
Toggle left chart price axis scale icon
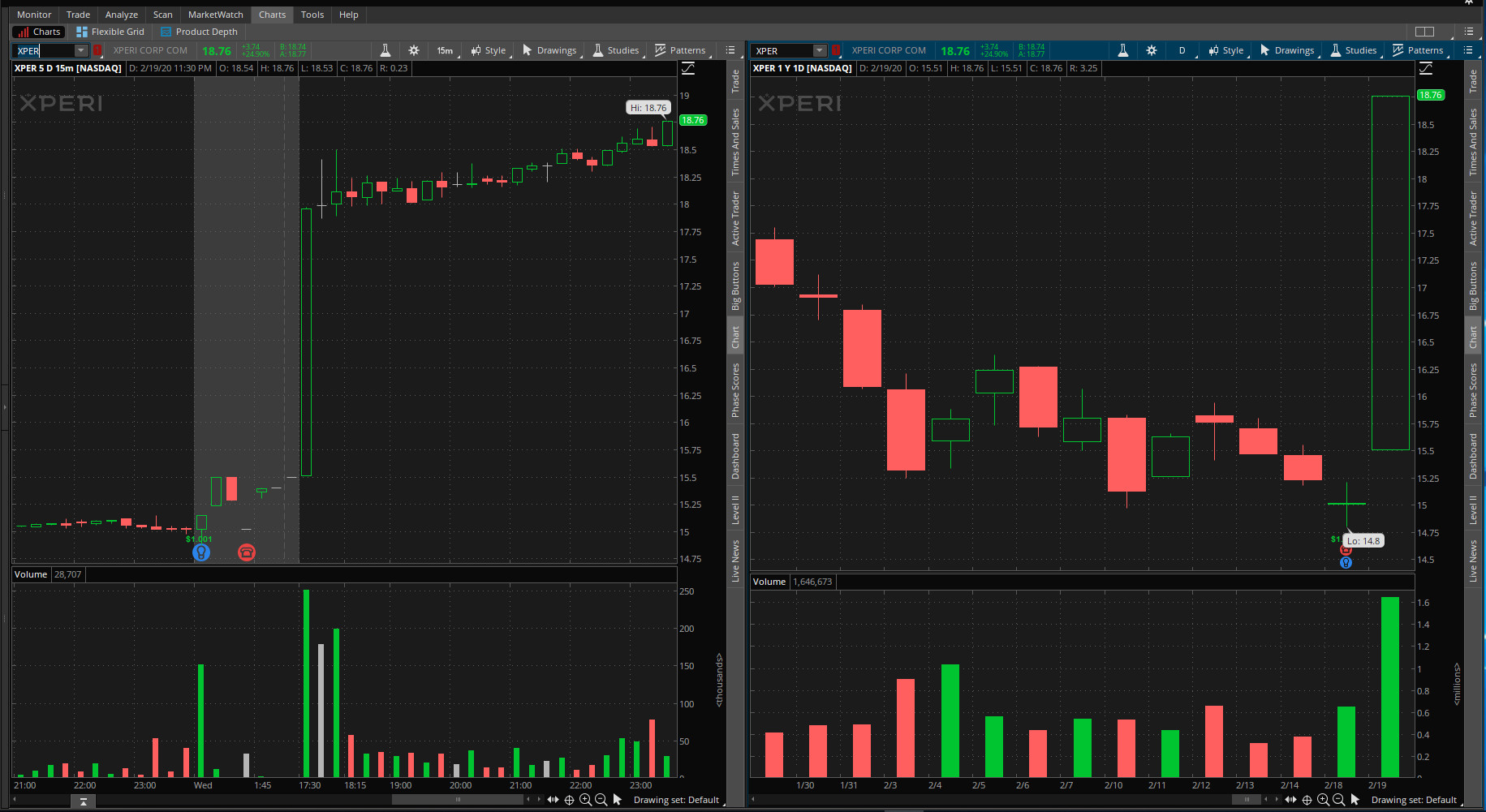pyautogui.click(x=688, y=68)
